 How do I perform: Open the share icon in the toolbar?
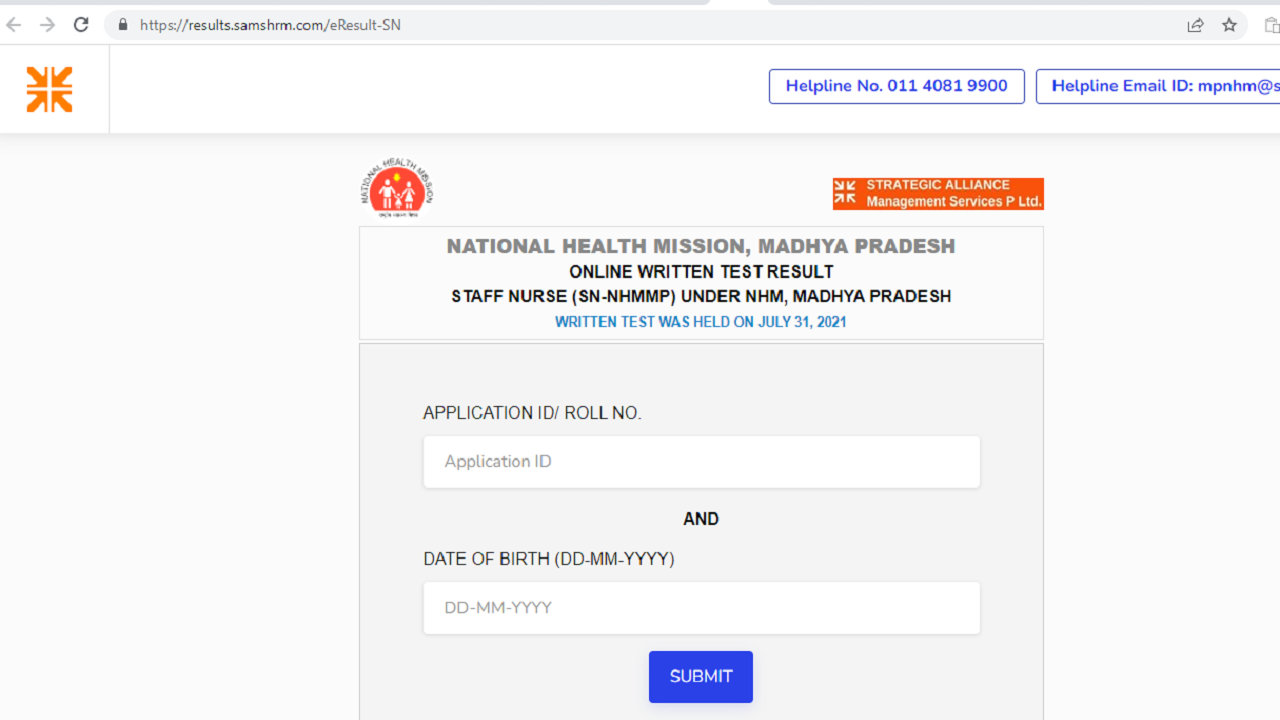click(1196, 25)
